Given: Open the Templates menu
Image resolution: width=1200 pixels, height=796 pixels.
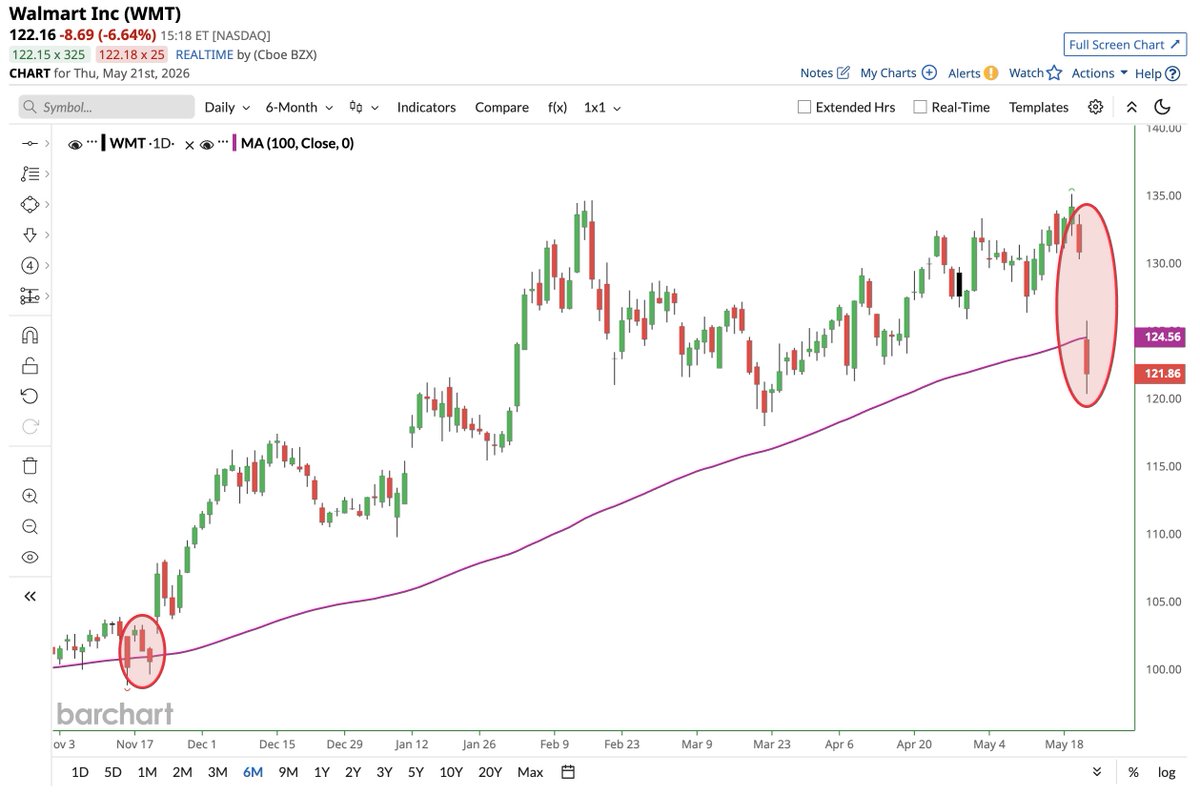Looking at the screenshot, I should pyautogui.click(x=1039, y=107).
